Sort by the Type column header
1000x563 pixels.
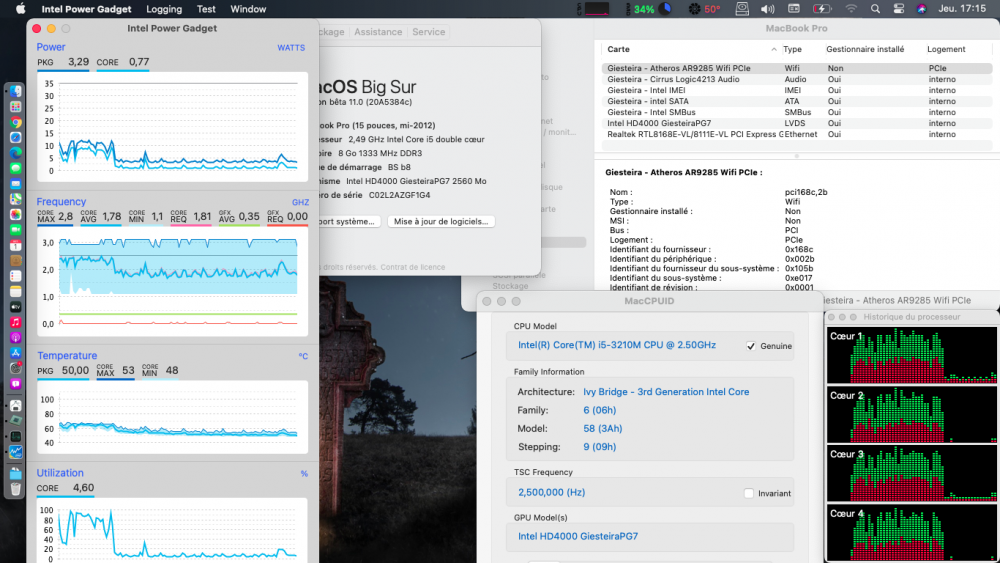tap(792, 49)
